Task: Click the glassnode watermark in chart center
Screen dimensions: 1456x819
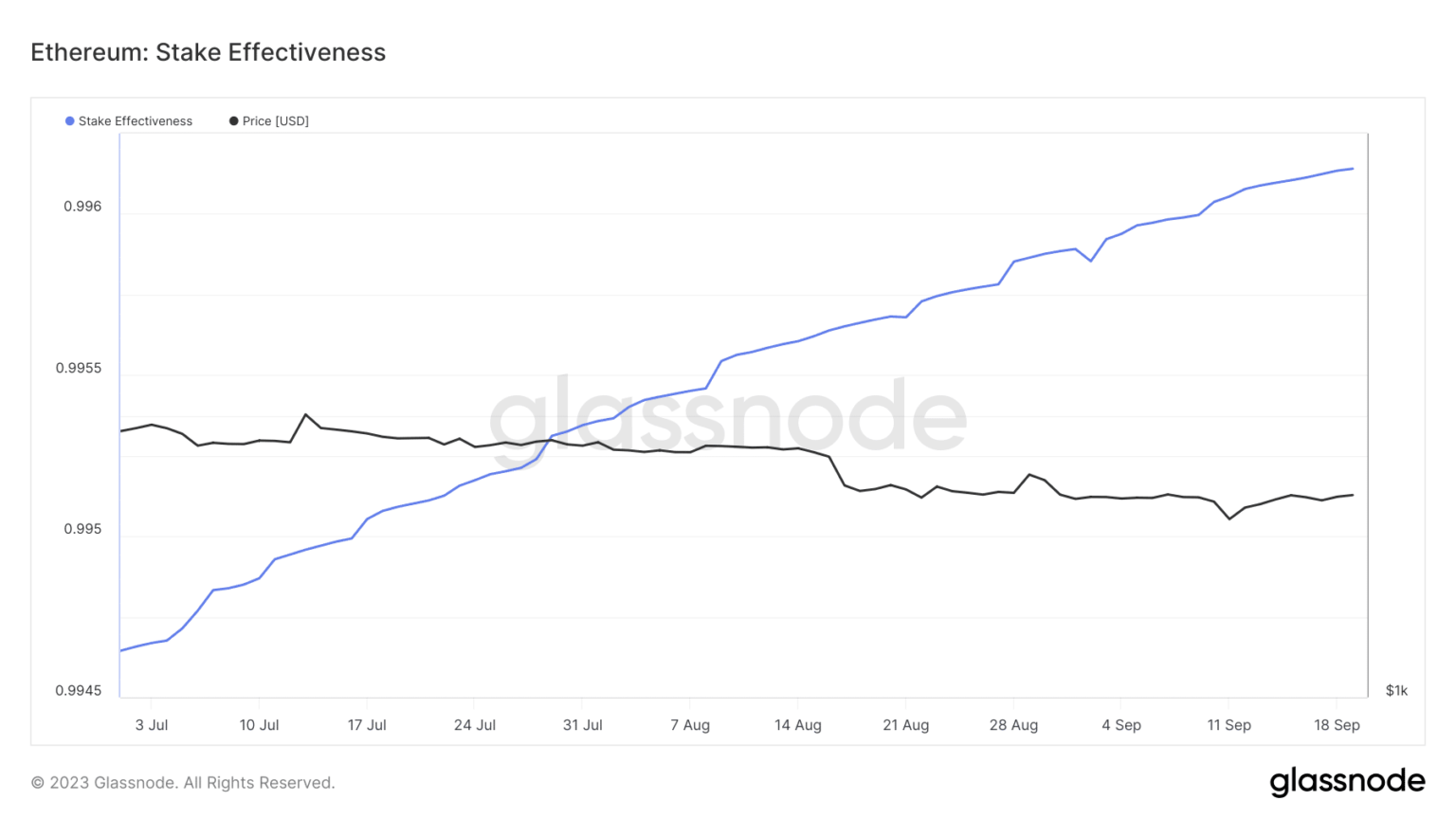Action: 728,415
